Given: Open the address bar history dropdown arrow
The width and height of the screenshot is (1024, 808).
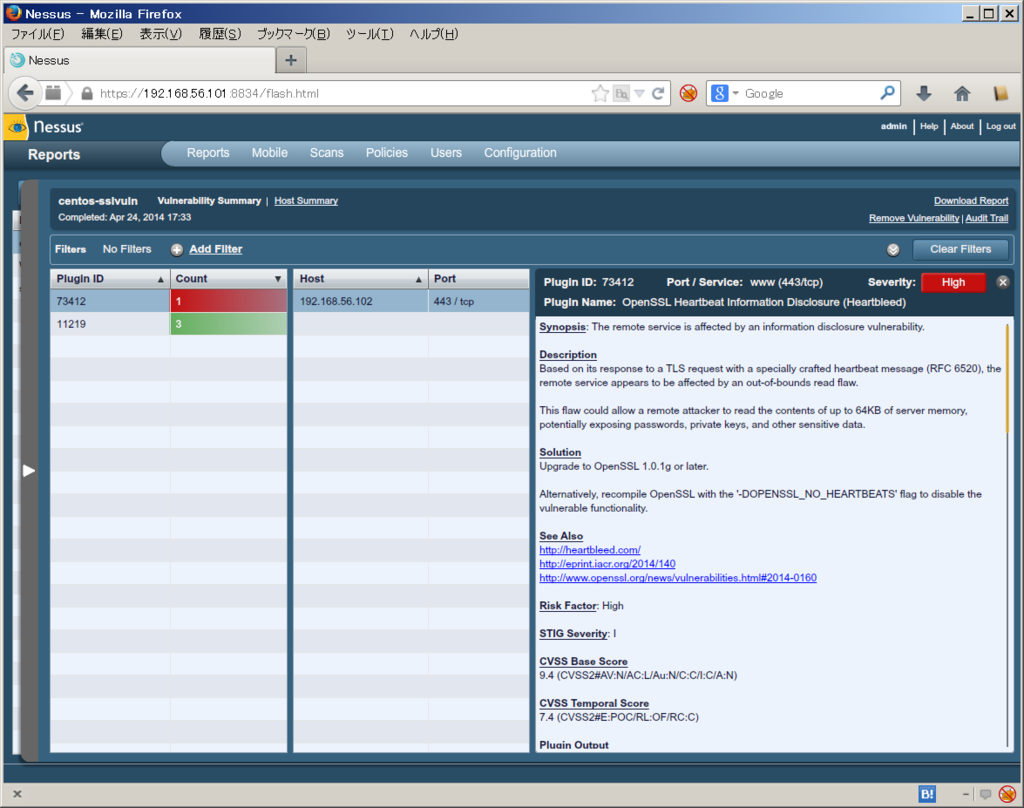Looking at the screenshot, I should click(x=639, y=94).
